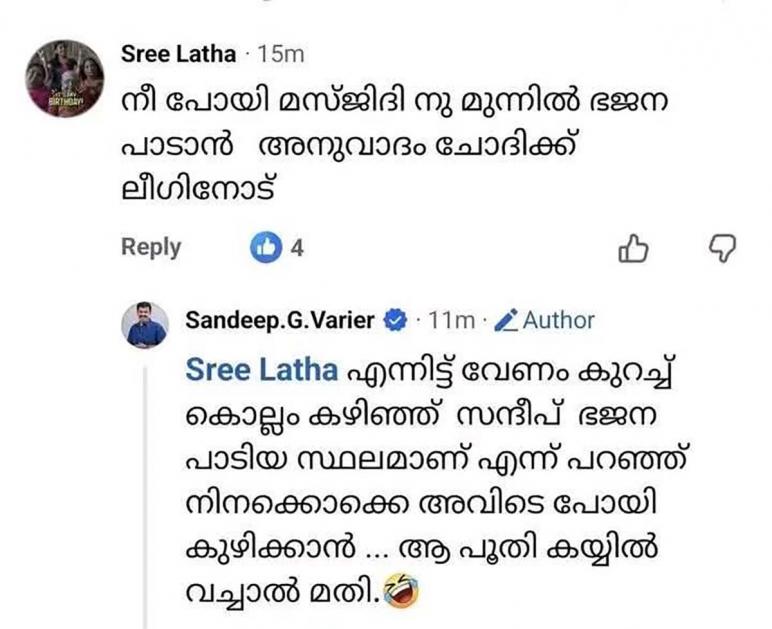The width and height of the screenshot is (772, 629).
Task: Click the Author label
Action: point(558,321)
